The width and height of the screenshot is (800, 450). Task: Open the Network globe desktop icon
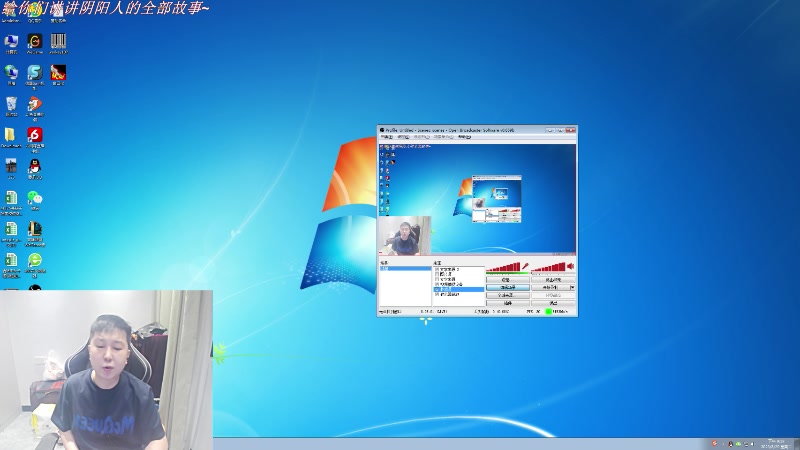[x=11, y=73]
